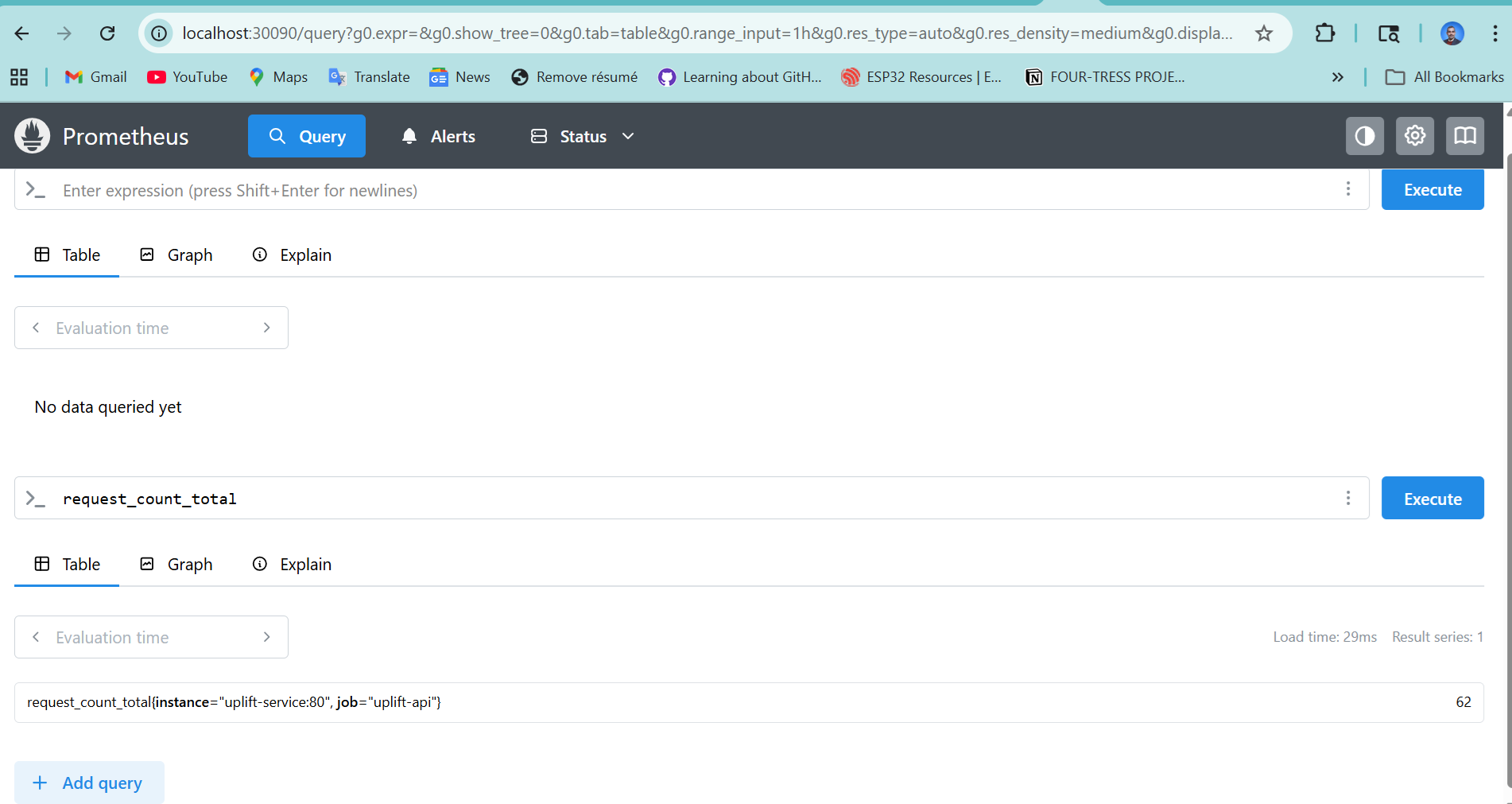Execute the request_count_total query
The height and width of the screenshot is (804, 1512).
click(1432, 499)
